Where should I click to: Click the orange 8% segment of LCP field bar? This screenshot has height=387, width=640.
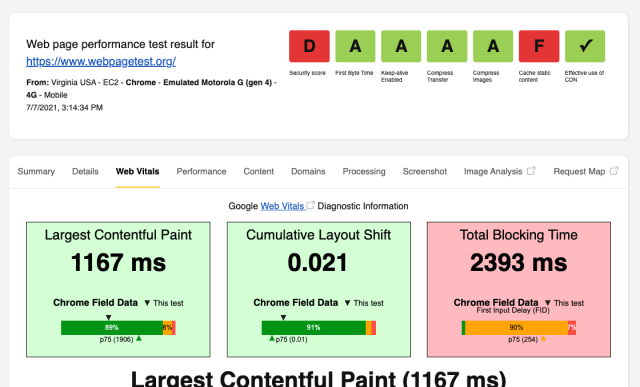[x=167, y=328]
